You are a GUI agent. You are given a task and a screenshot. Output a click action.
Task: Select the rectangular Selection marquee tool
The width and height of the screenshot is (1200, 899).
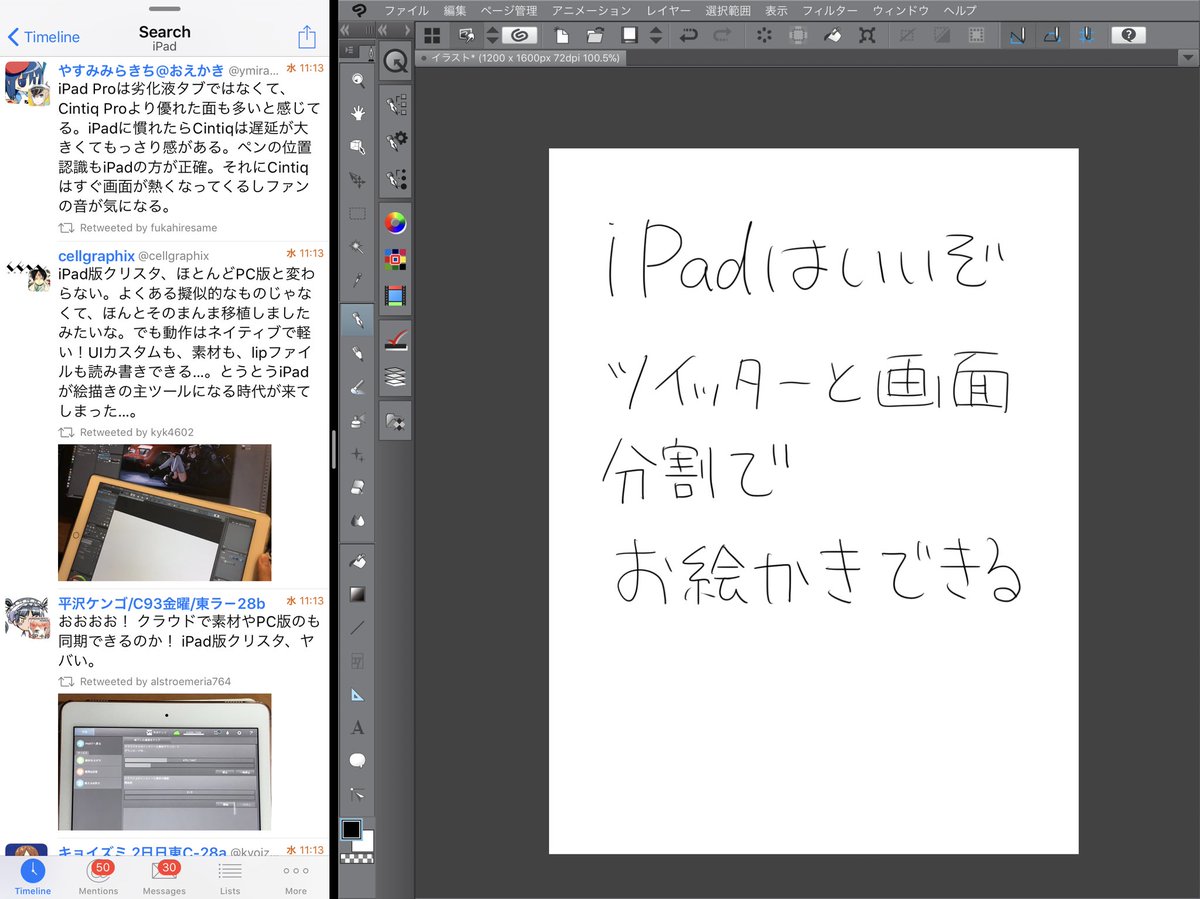pyautogui.click(x=358, y=214)
